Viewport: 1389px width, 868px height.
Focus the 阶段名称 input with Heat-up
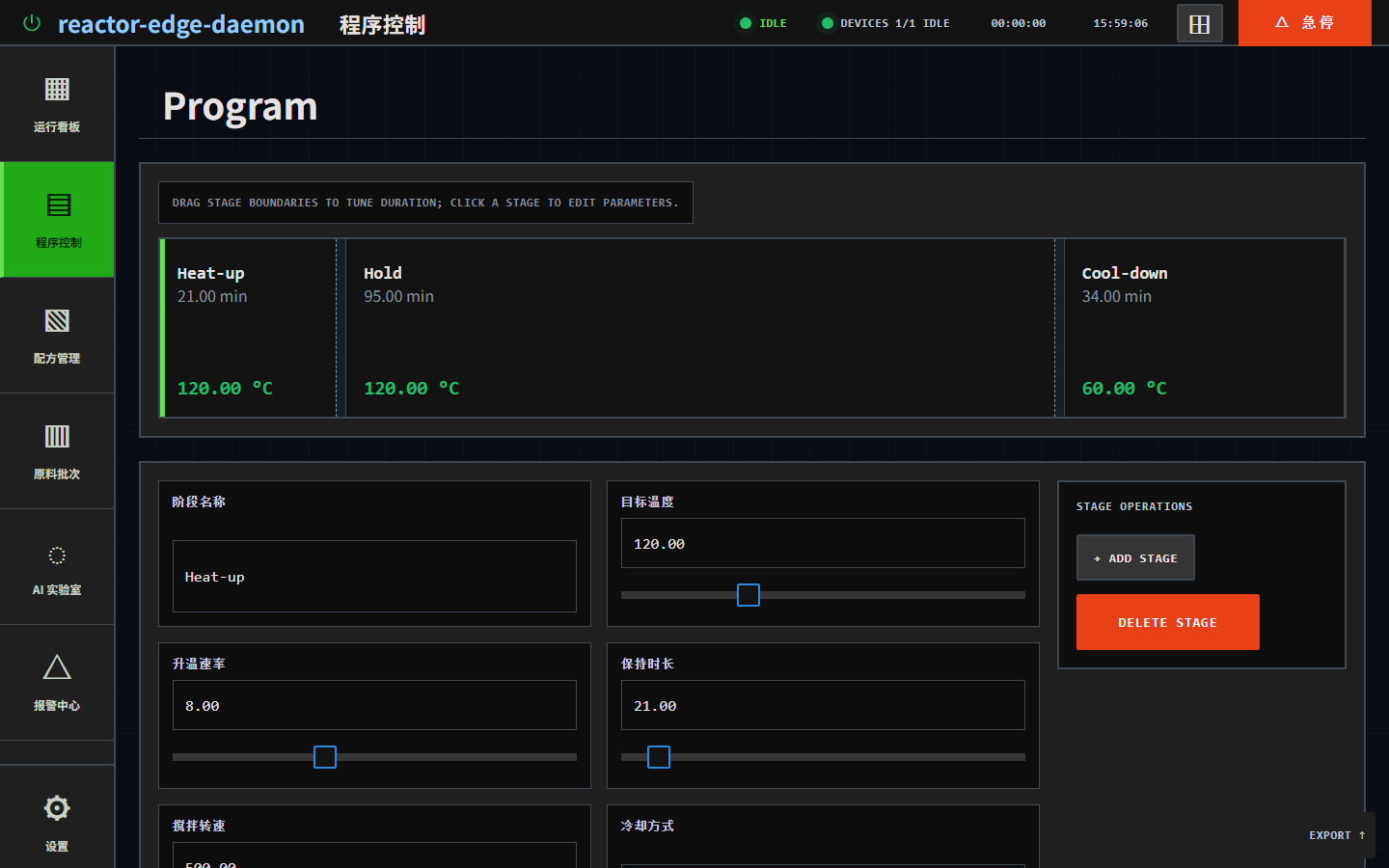pyautogui.click(x=374, y=577)
